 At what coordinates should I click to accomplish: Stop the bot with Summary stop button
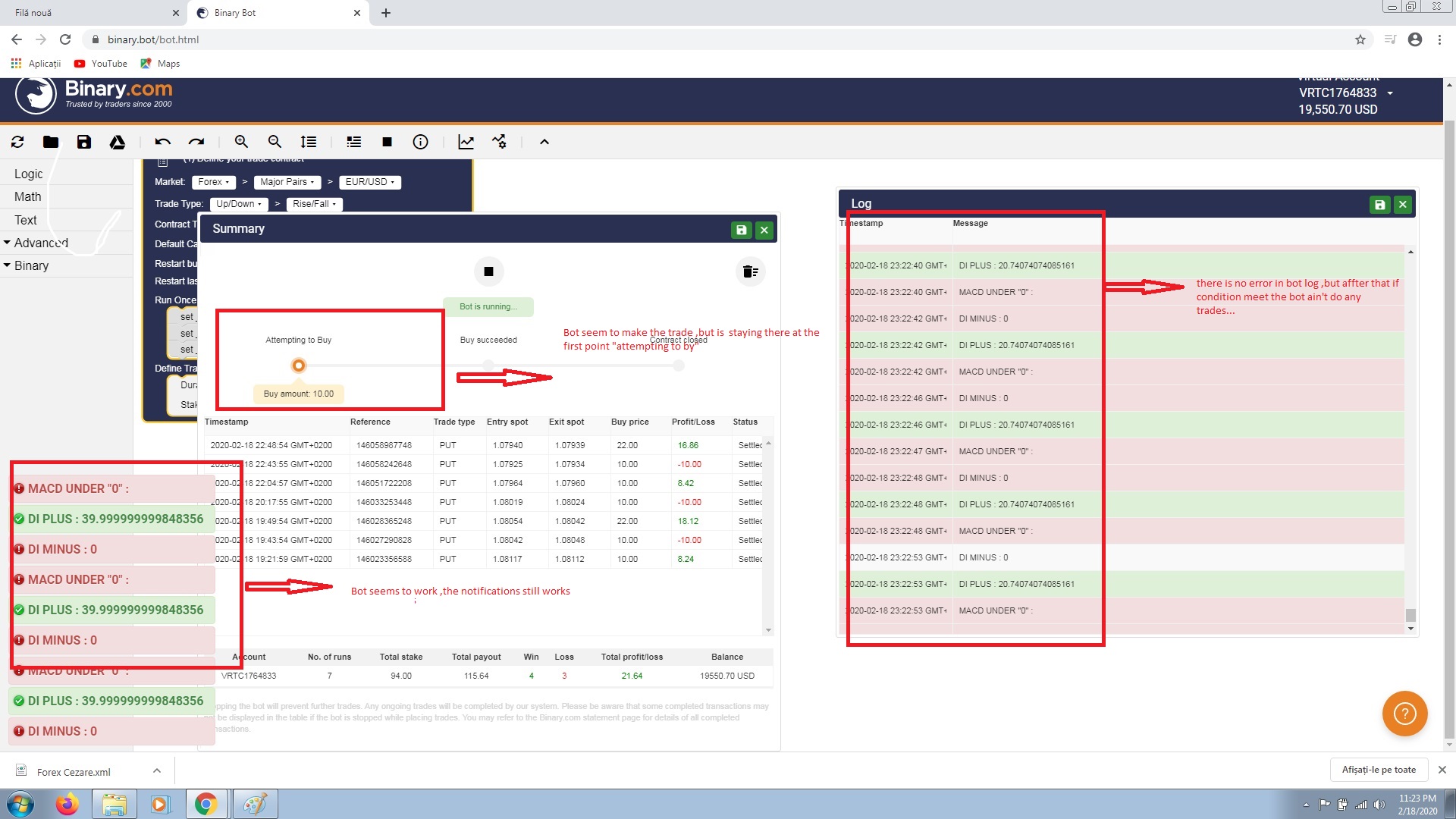(488, 271)
